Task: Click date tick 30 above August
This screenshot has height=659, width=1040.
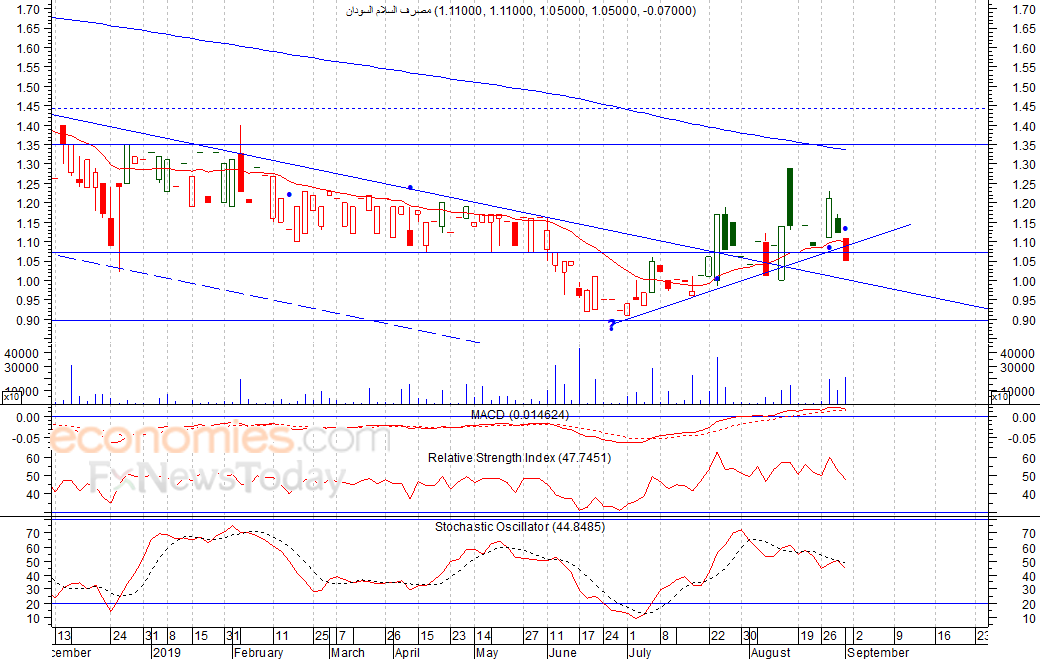Action: tap(749, 636)
